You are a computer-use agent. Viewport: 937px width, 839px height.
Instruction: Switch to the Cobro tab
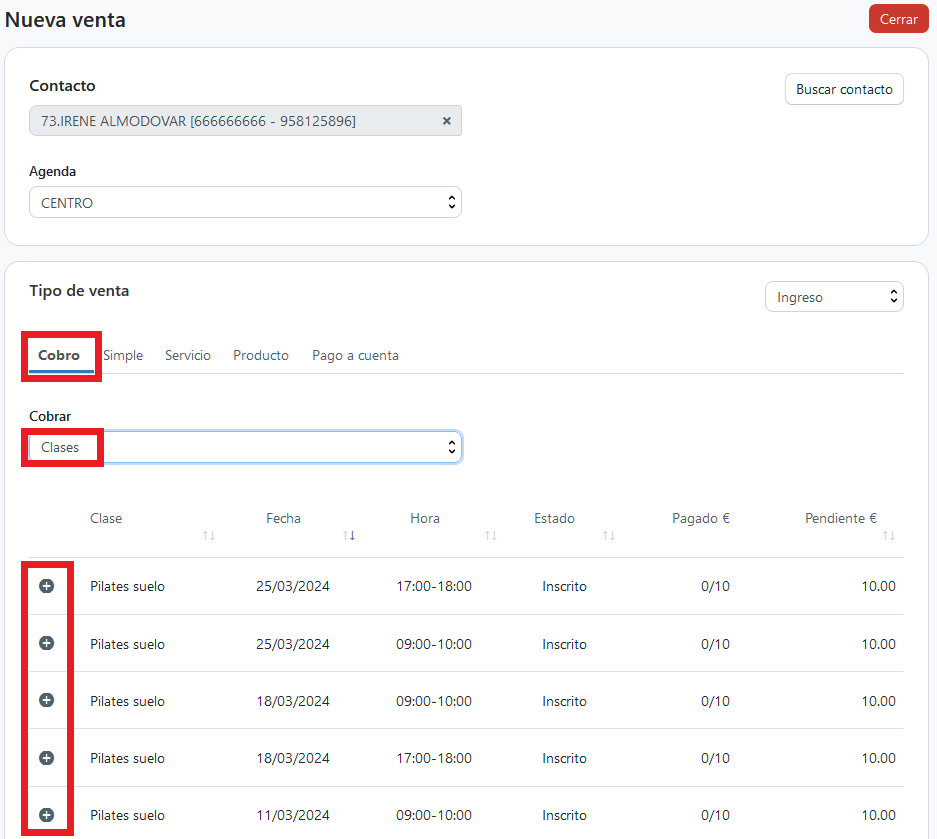pos(59,356)
